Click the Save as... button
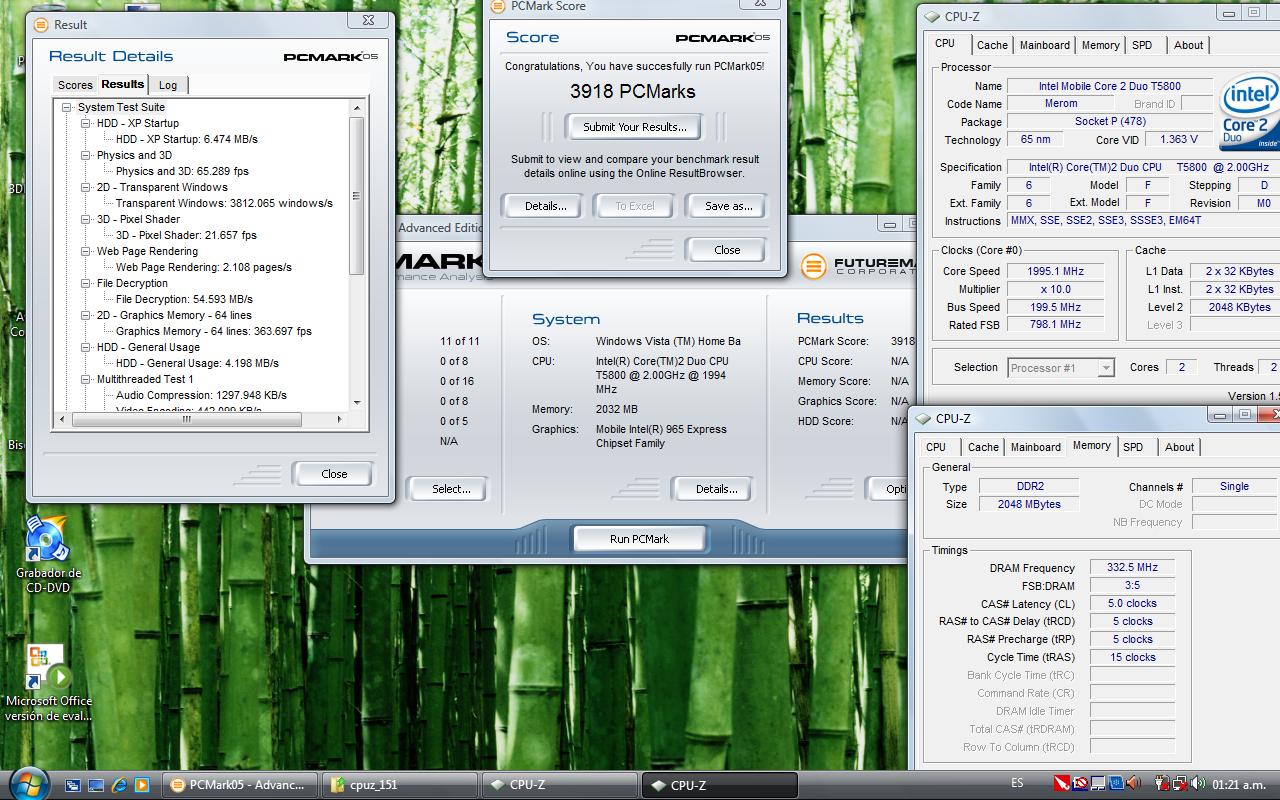Viewport: 1280px width, 800px height. 728,206
